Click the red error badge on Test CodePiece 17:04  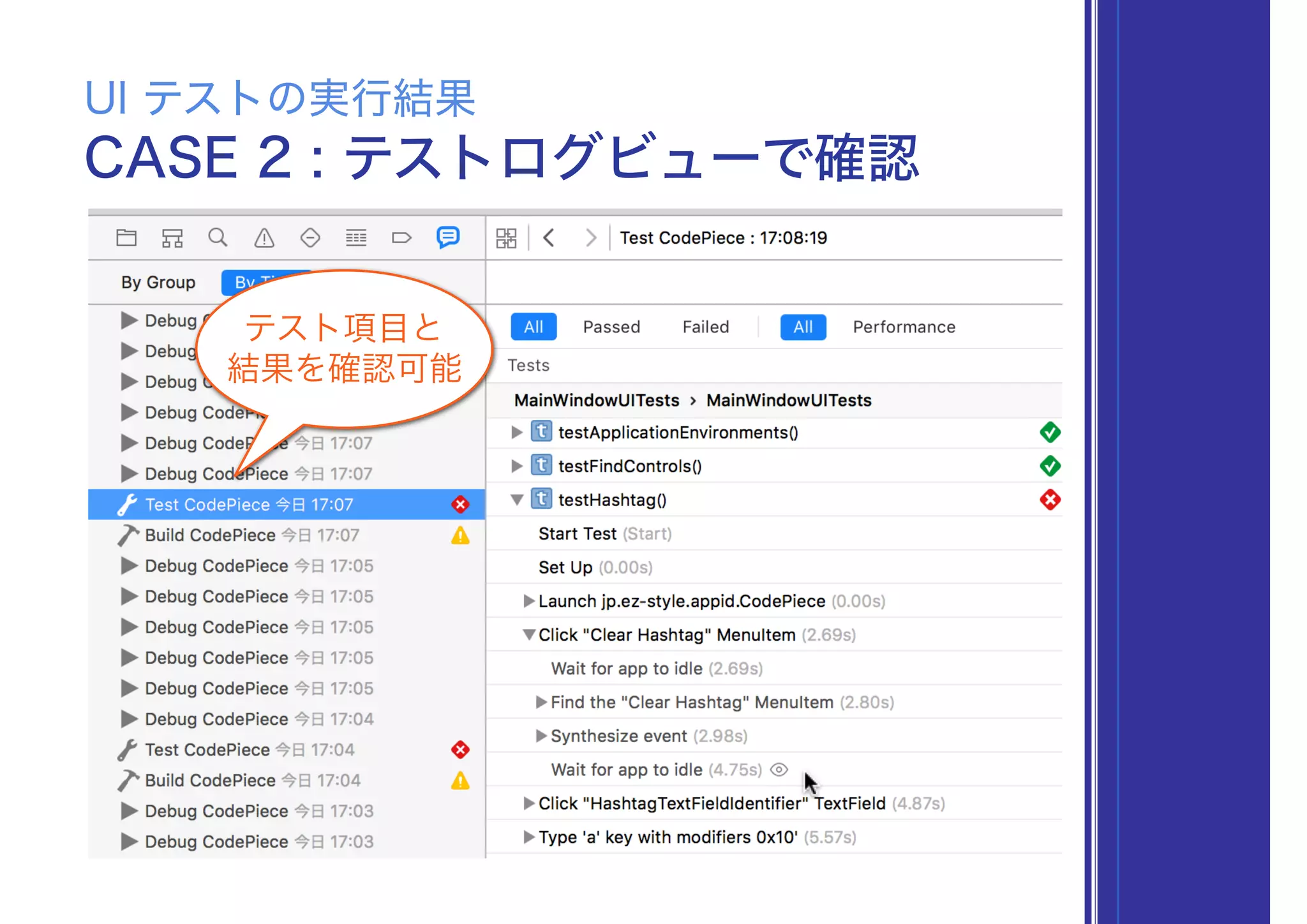pyautogui.click(x=460, y=750)
